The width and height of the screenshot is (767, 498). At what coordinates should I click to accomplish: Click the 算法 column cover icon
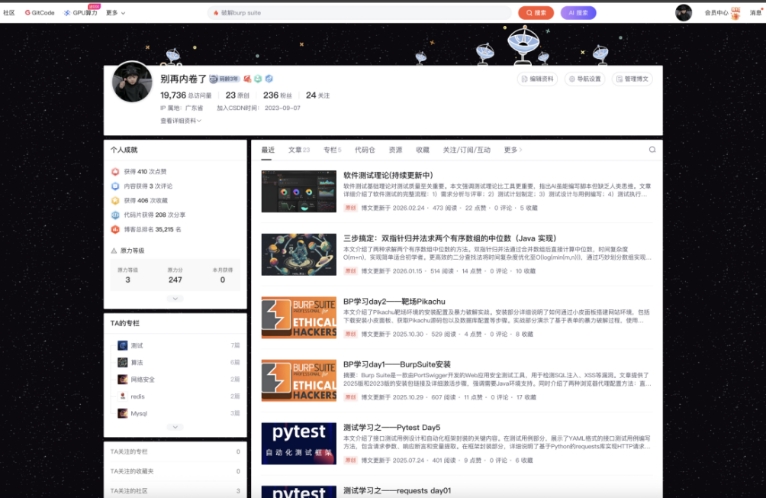click(122, 362)
